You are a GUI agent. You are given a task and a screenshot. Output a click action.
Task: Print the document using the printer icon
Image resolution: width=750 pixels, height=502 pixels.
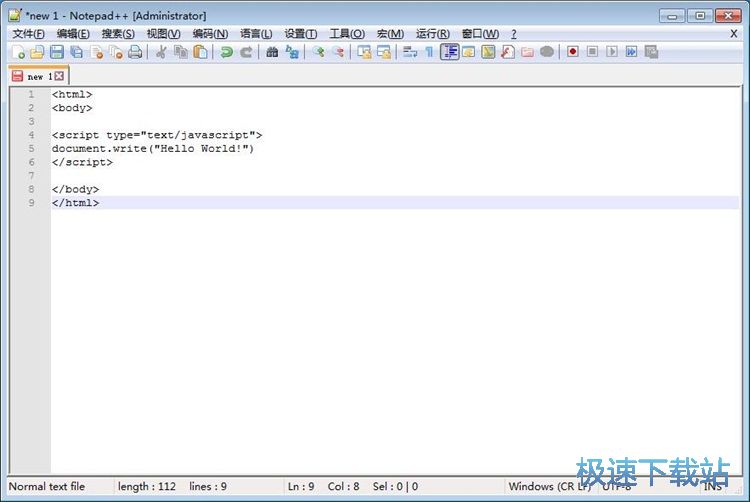click(135, 52)
